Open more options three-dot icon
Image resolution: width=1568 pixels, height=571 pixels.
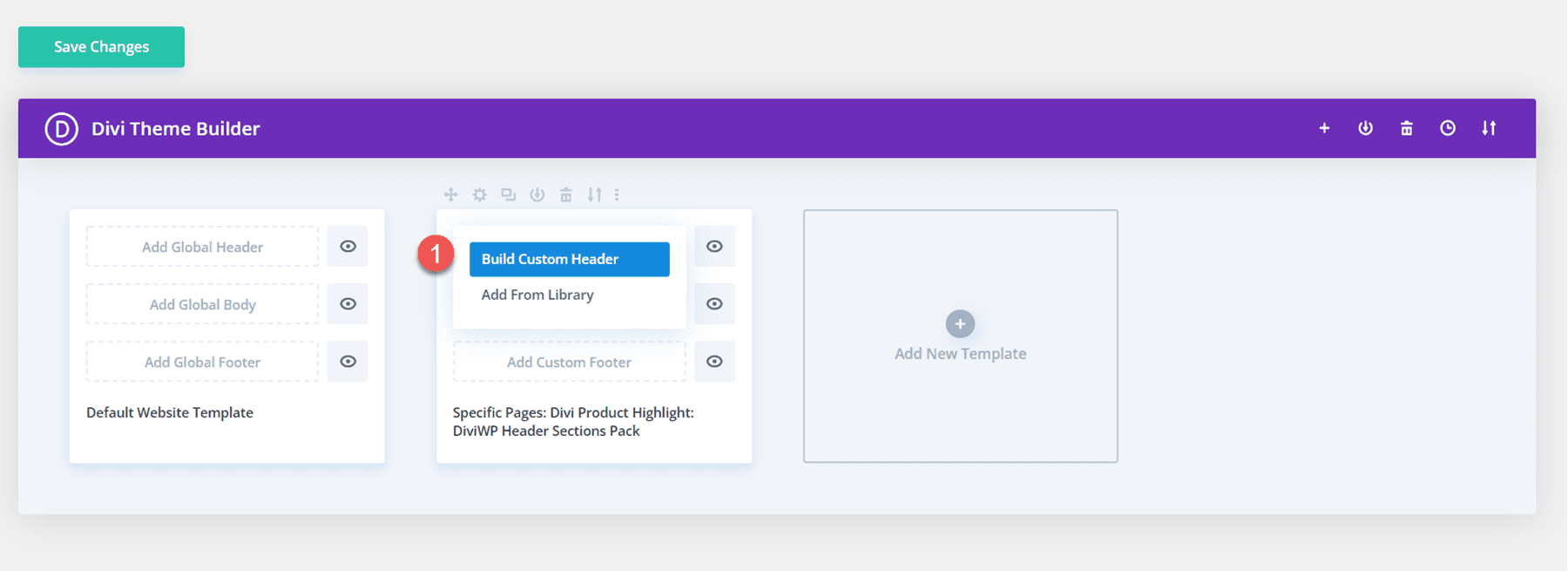(617, 194)
